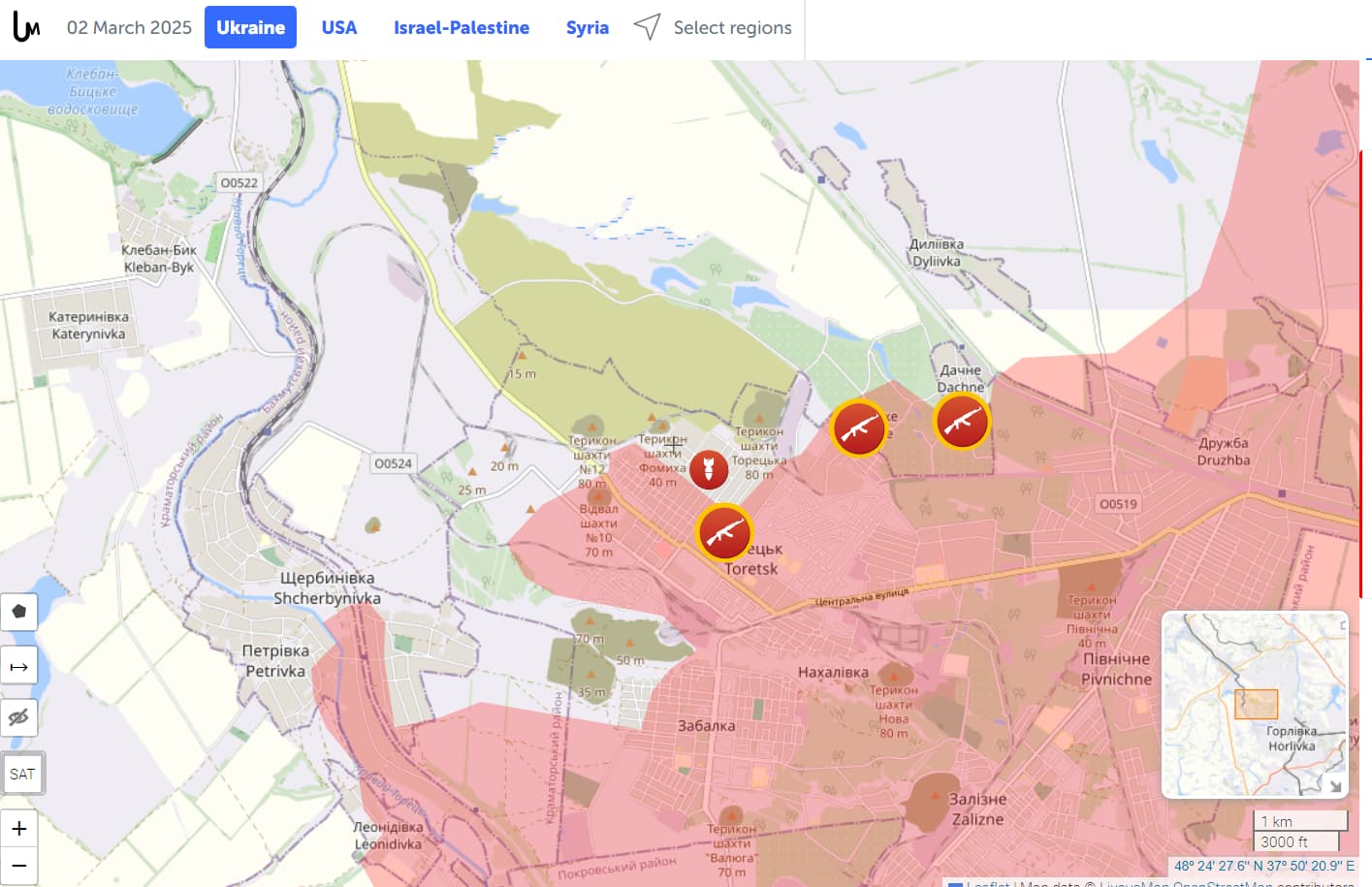The image size is (1372, 887).
Task: Click the Pivnichne place label
Action: pyautogui.click(x=1117, y=680)
